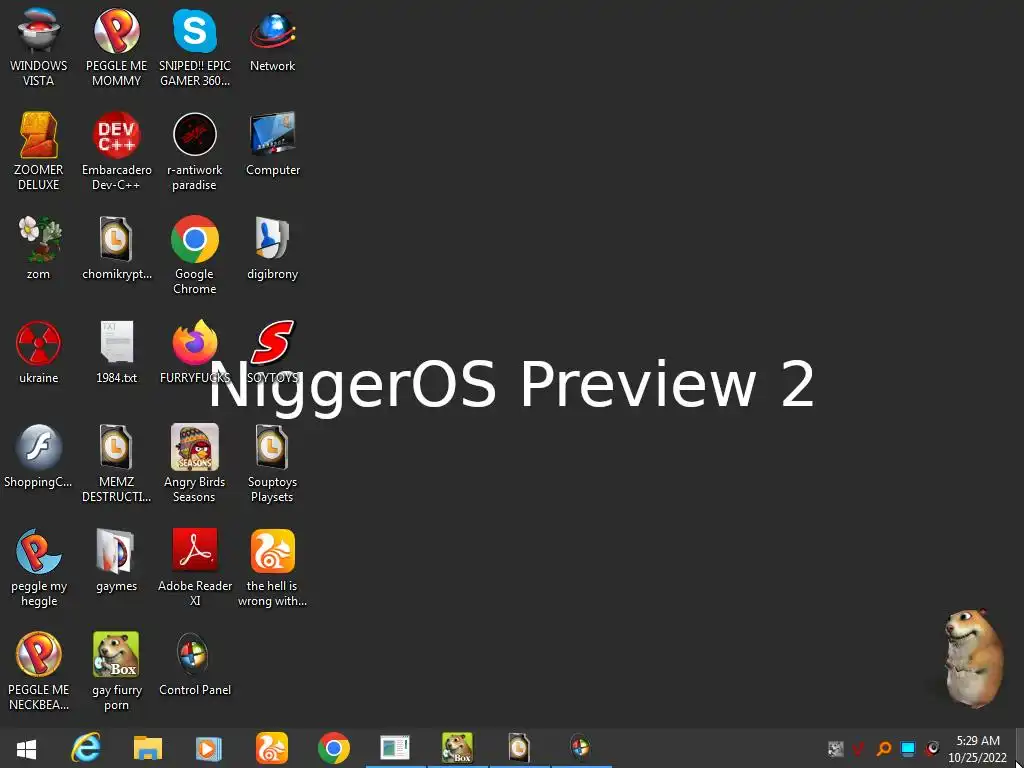Open the grayscale picture tray icon
Viewport: 1024px width, 768px height.
coord(835,748)
